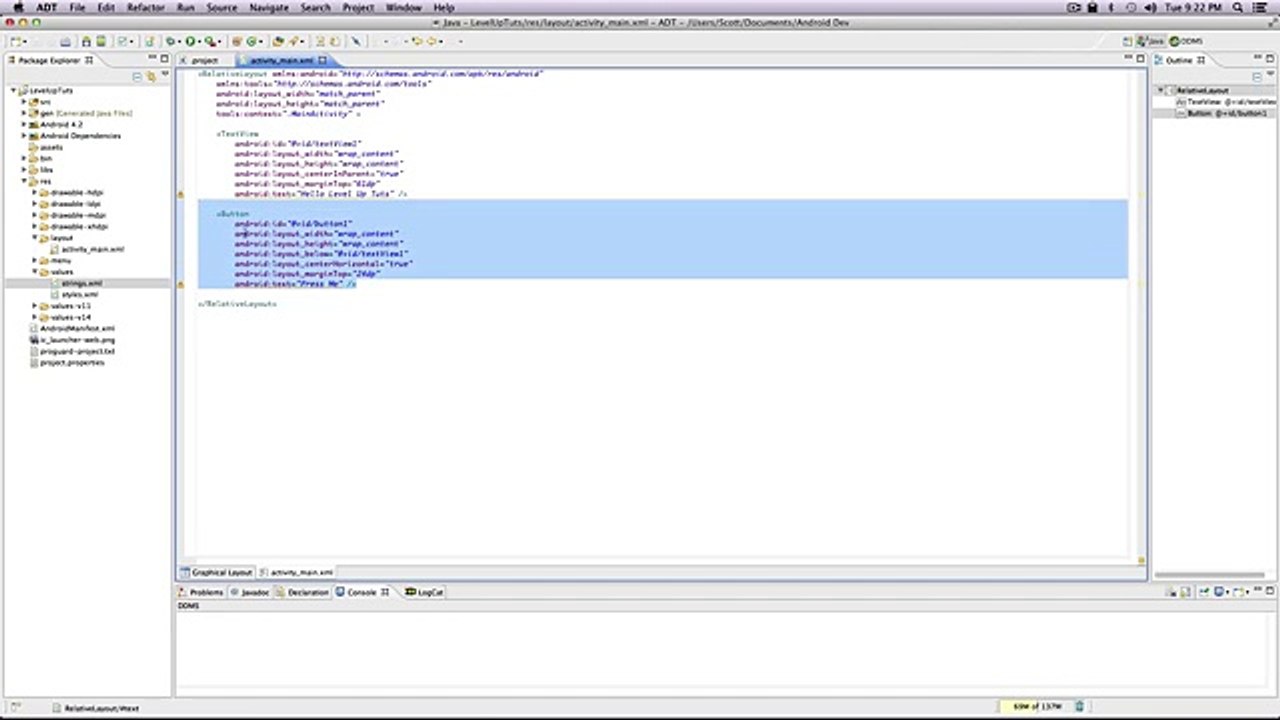Viewport: 1280px width, 720px height.
Task: Open the Android SDK Manager icon
Action: click(x=86, y=42)
